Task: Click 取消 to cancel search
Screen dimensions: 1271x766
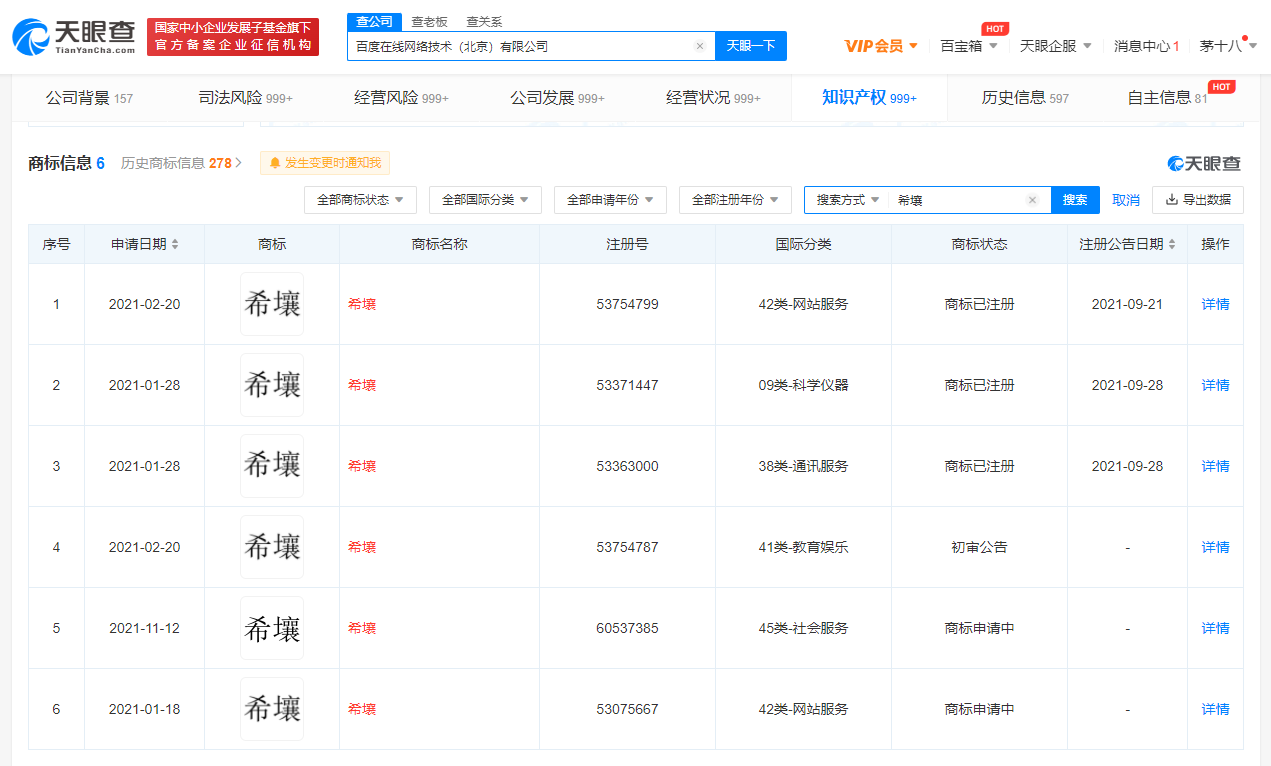Action: click(1126, 200)
